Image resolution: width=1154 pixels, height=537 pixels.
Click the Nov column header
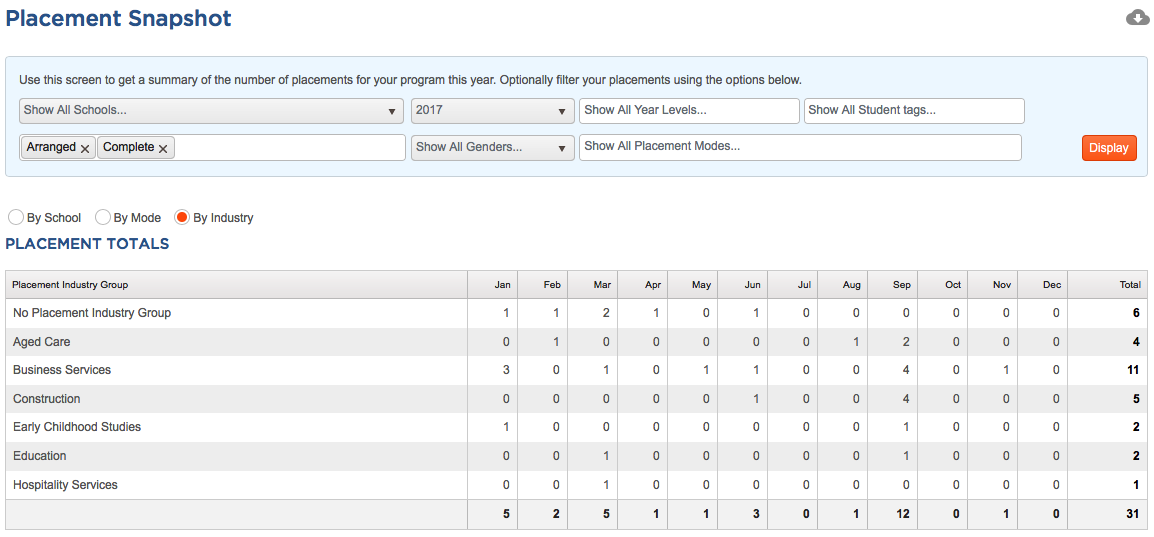click(x=993, y=285)
